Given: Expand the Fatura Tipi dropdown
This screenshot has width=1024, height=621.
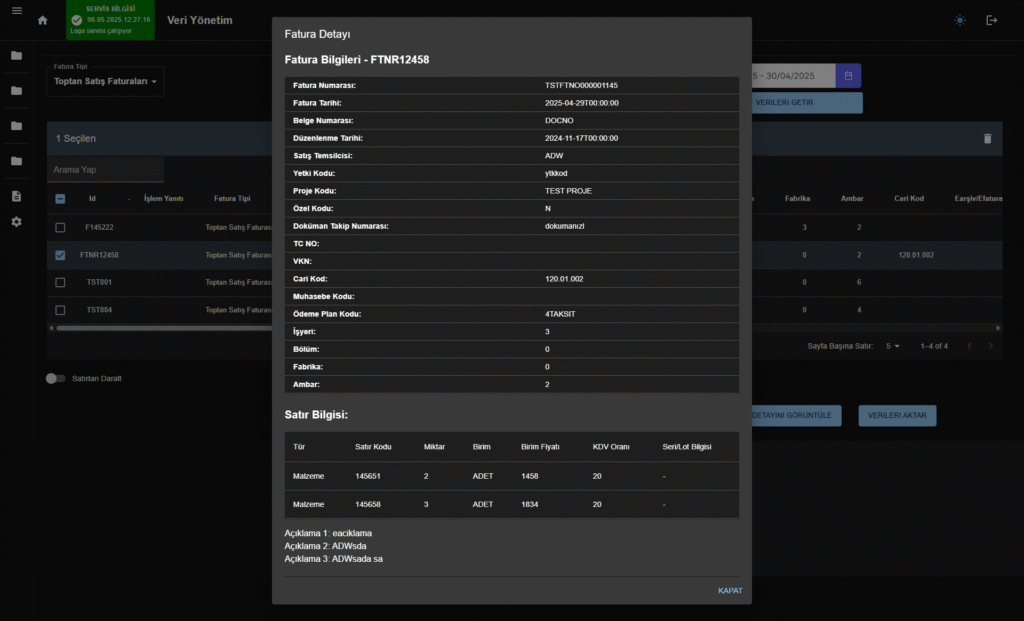Looking at the screenshot, I should [106, 81].
